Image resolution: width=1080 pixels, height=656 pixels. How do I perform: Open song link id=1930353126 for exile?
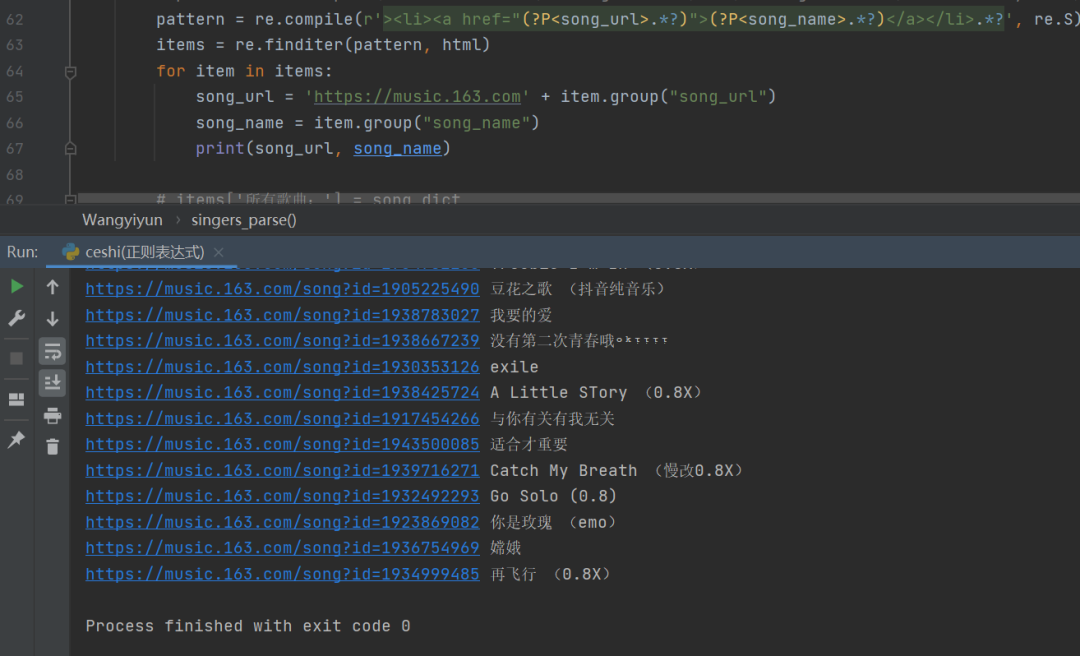click(282, 367)
